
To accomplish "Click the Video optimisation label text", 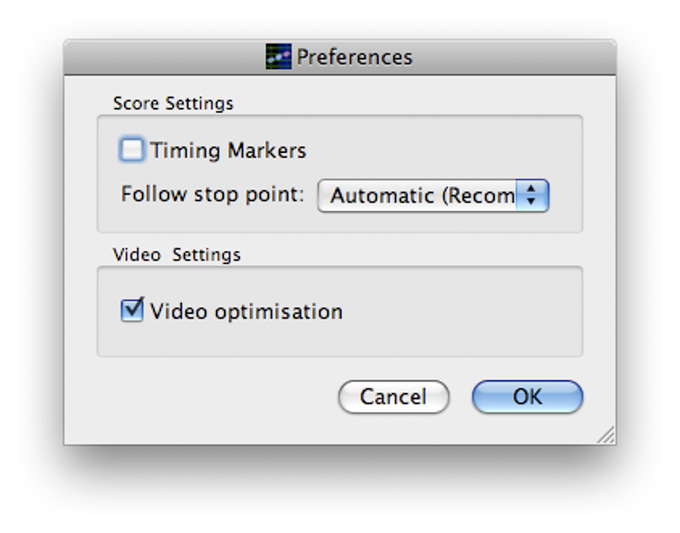I will 246,311.
